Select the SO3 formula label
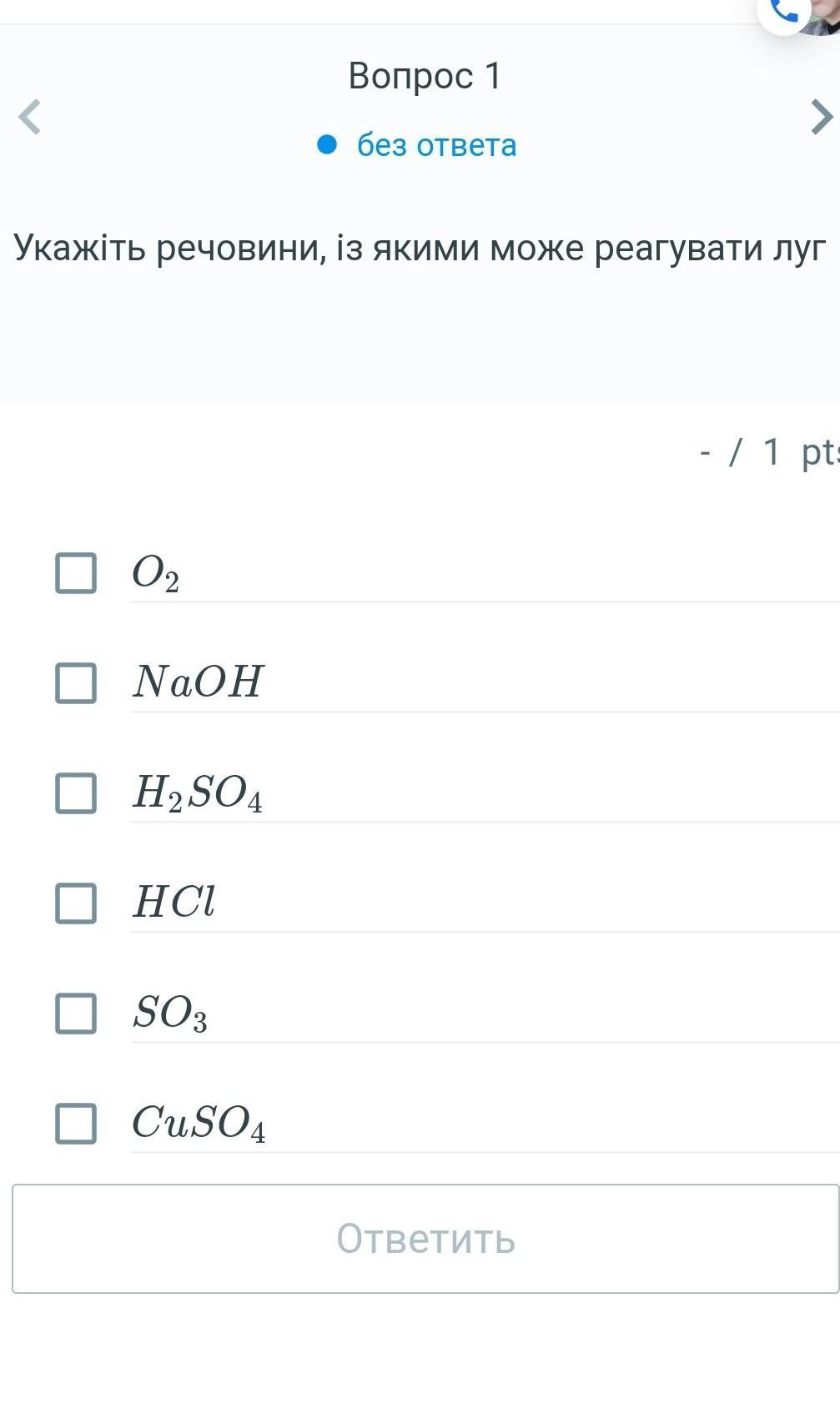Screen dimensions: 840x1404 tap(170, 1014)
